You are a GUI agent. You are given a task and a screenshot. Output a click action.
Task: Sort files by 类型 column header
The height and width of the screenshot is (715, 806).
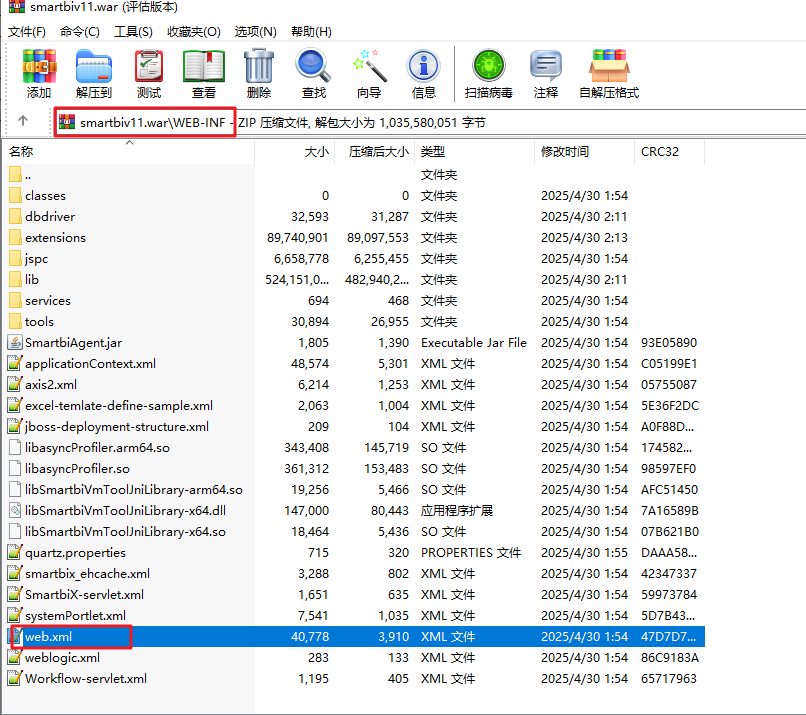[474, 152]
